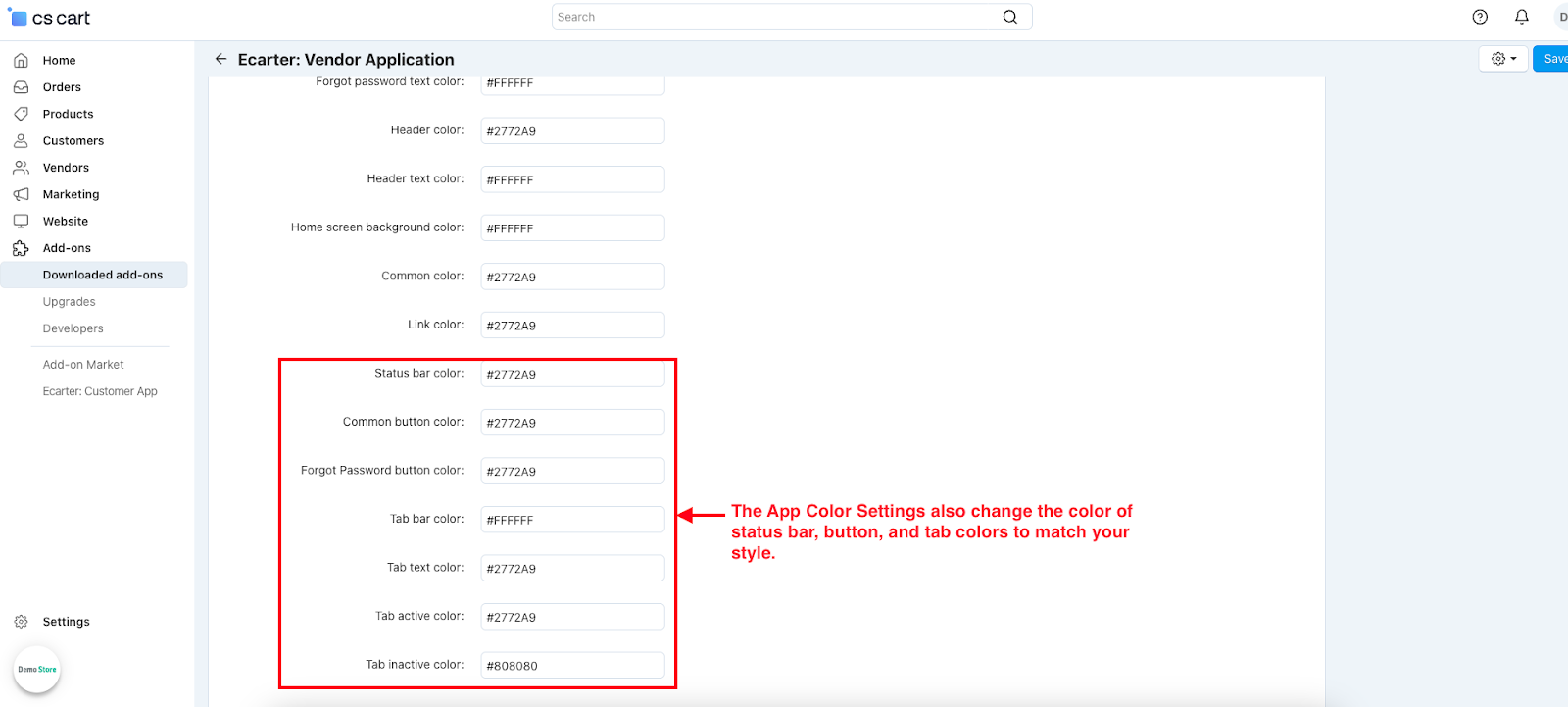Click the Add-ons puzzle icon

(21, 248)
